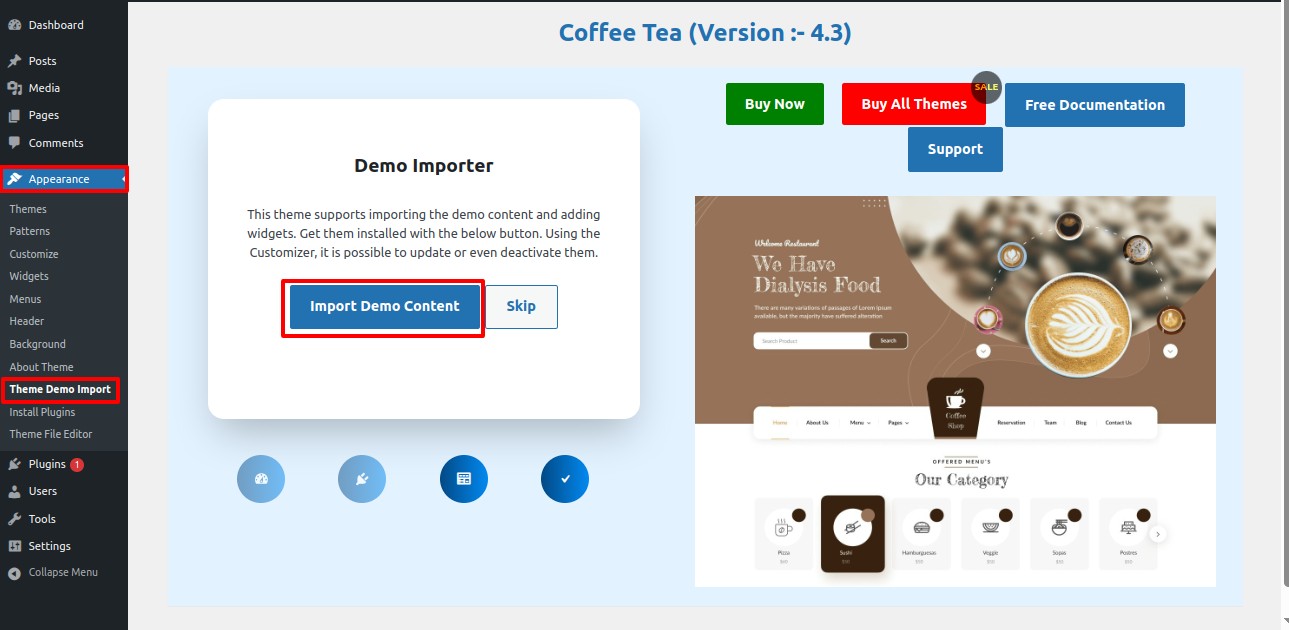Open Menus under Appearance
The image size is (1289, 630).
click(x=26, y=299)
